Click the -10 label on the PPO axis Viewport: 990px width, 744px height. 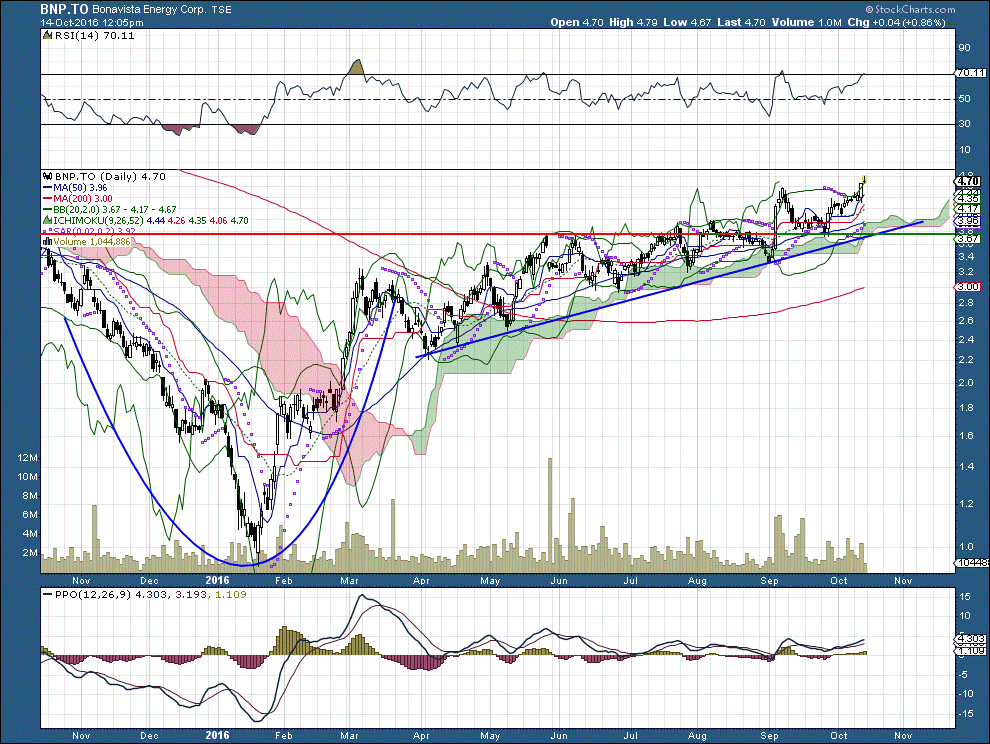click(966, 693)
